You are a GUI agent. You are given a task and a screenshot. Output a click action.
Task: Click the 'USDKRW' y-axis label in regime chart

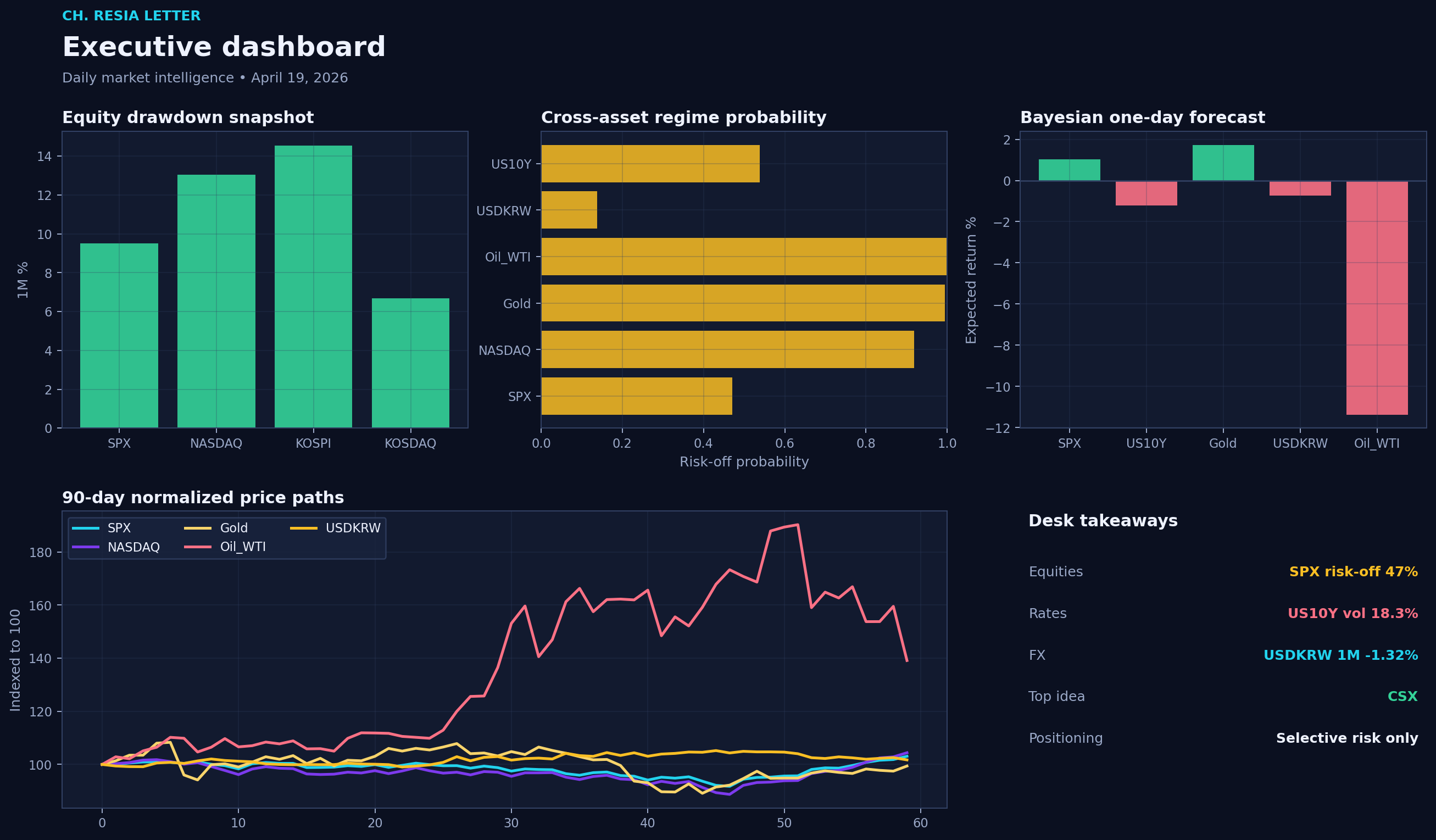[x=504, y=211]
